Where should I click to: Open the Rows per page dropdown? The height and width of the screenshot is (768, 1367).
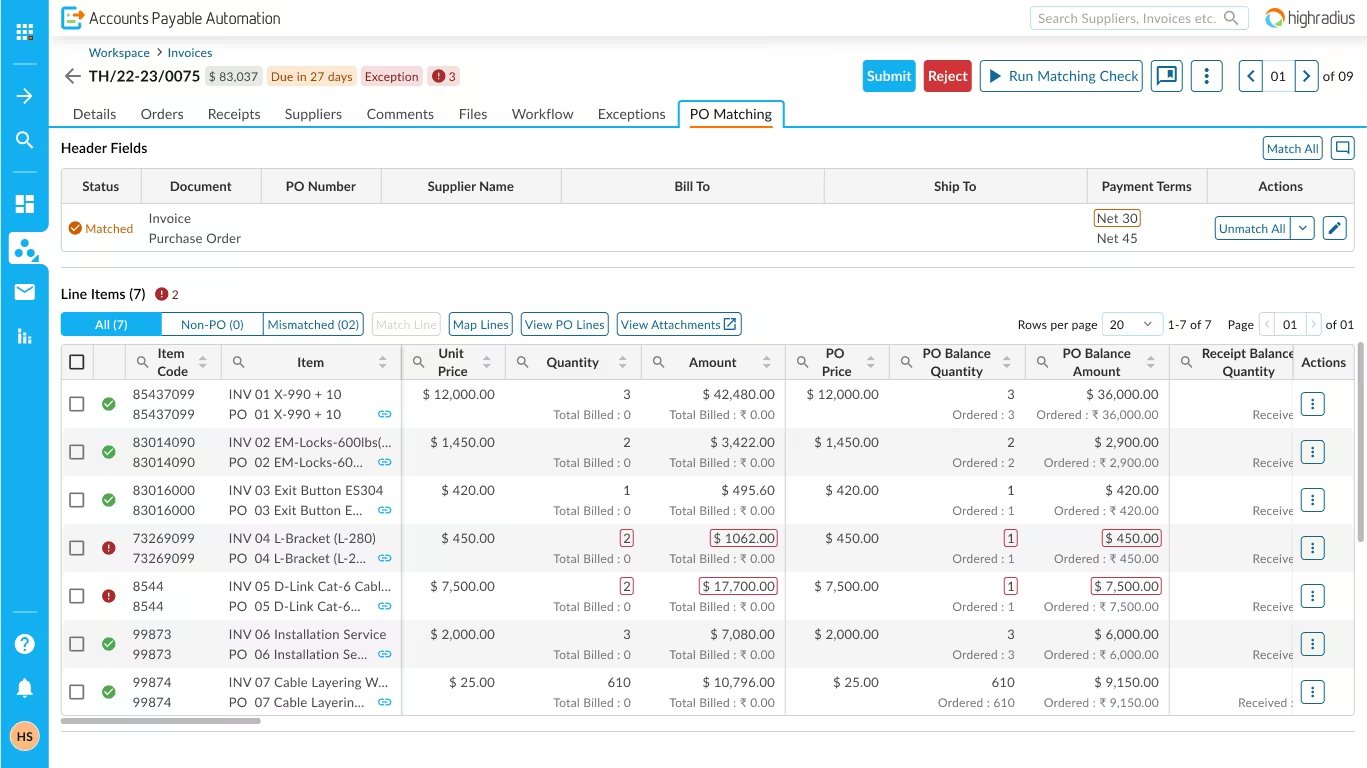tap(1131, 324)
